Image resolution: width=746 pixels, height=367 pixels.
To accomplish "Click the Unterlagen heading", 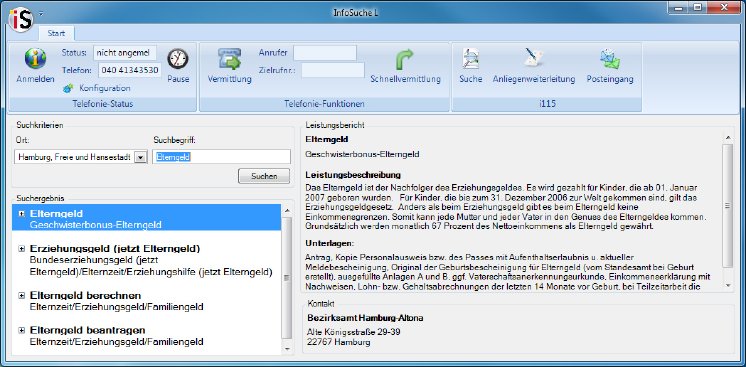I will pos(330,243).
